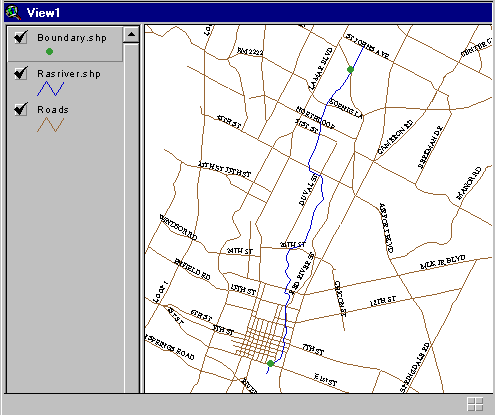Uncheck the Rasriver.shp theme checkbox
The height and width of the screenshot is (415, 495).
21,73
